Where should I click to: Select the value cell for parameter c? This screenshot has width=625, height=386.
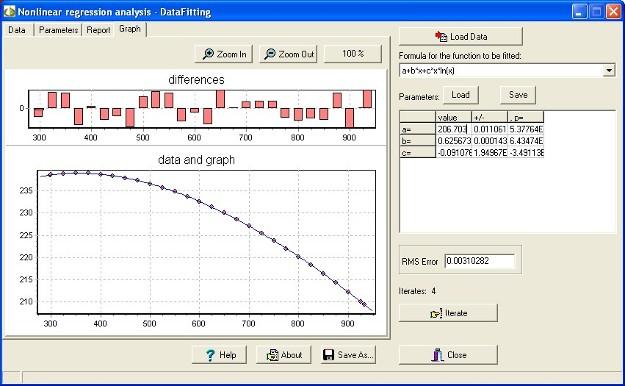[x=453, y=152]
